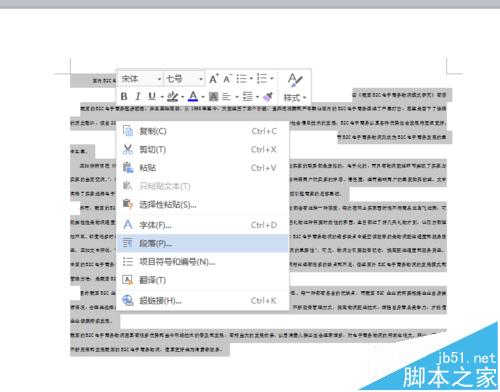500x392 pixels.
Task: Open the 宋体 font name dropdown
Action: click(141, 79)
